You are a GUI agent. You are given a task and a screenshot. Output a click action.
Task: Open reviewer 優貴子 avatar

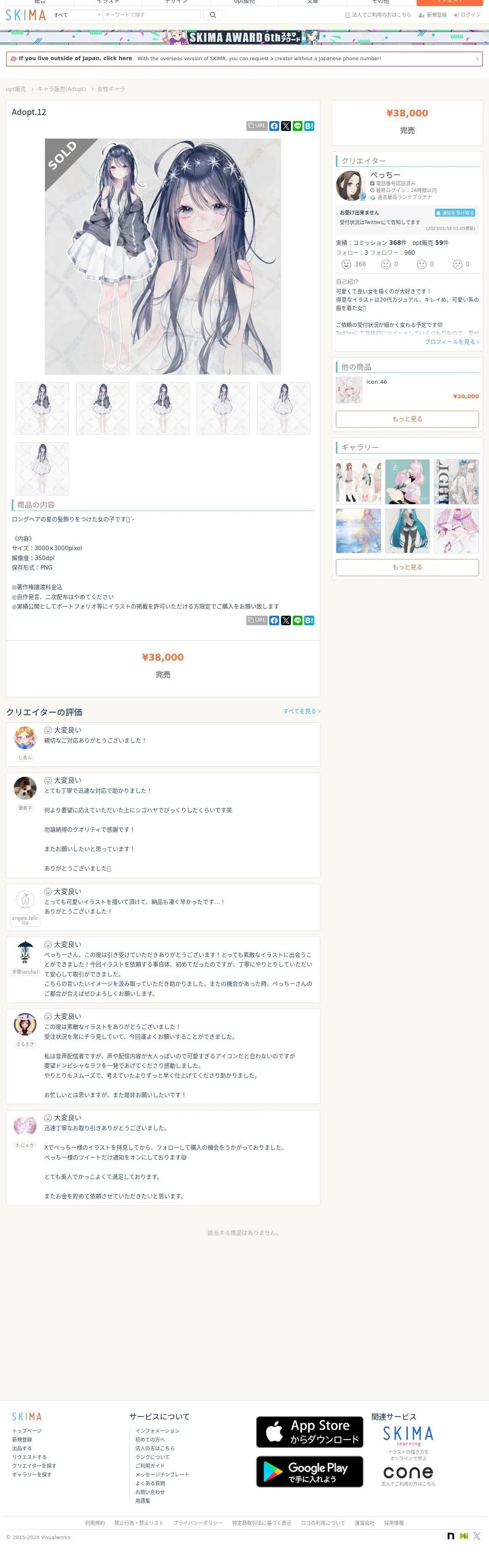click(x=25, y=788)
